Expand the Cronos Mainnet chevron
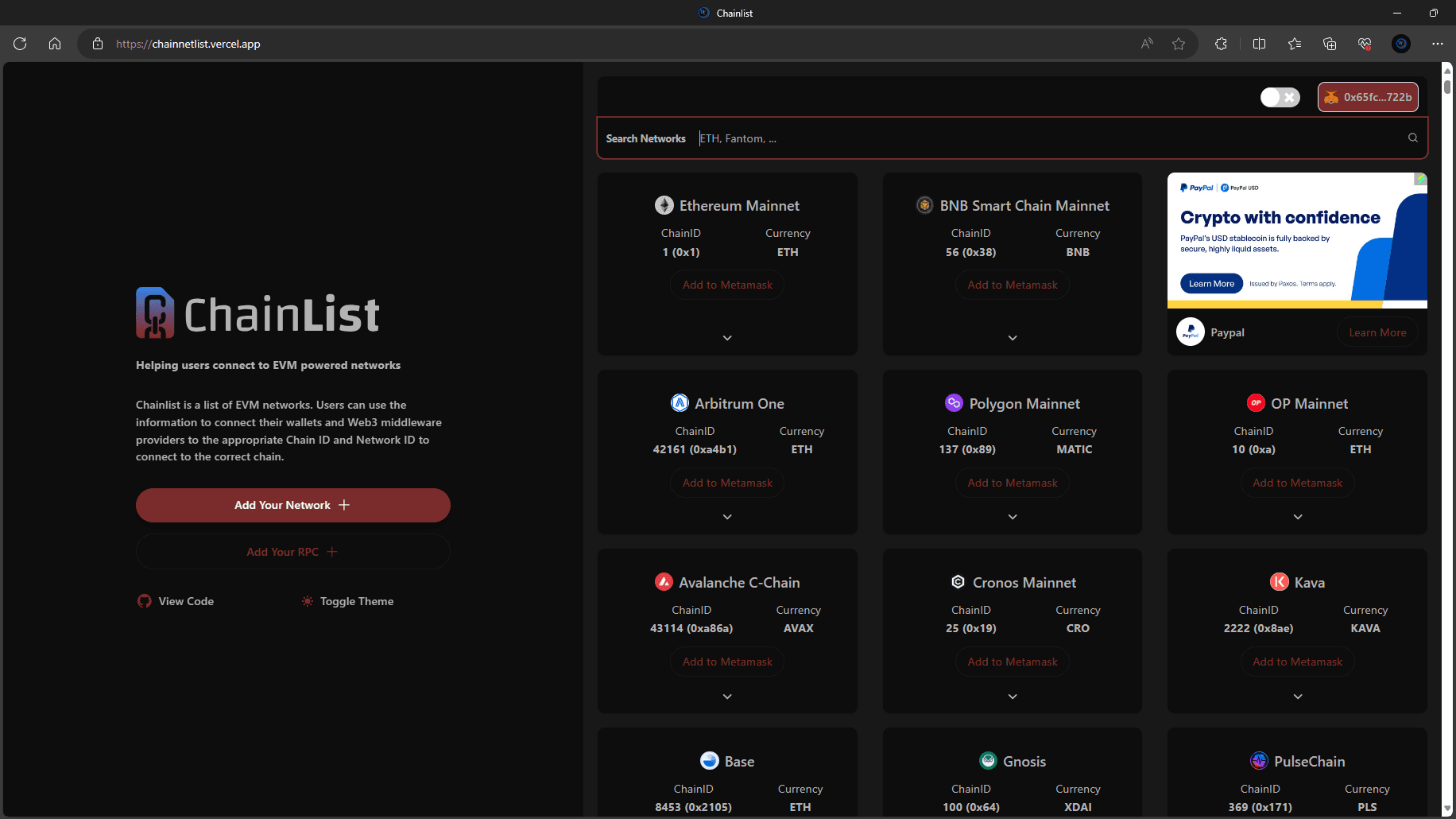 (1012, 696)
